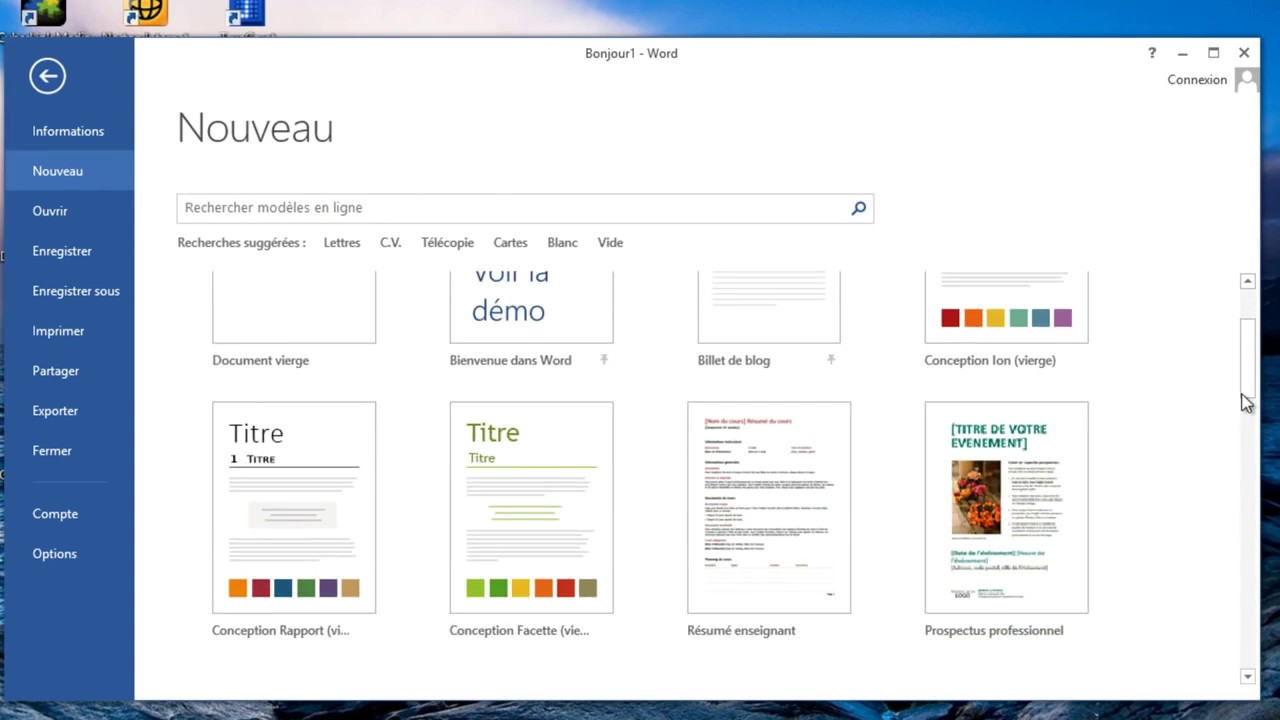Click the template list scroll down arrow
The height and width of the screenshot is (720, 1280).
pyautogui.click(x=1247, y=677)
